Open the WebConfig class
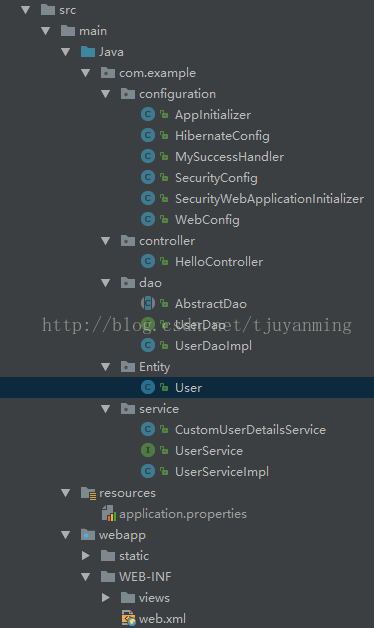Screen dimensions: 374x628 coord(207,219)
